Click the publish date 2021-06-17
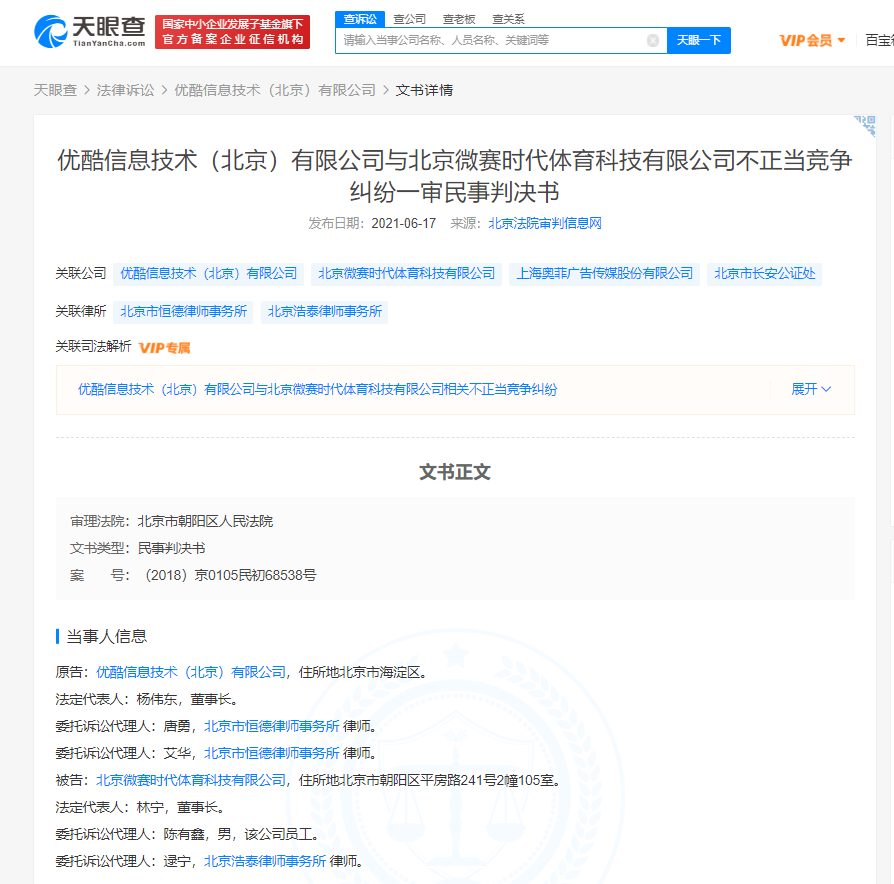The width and height of the screenshot is (894, 884). coord(404,223)
